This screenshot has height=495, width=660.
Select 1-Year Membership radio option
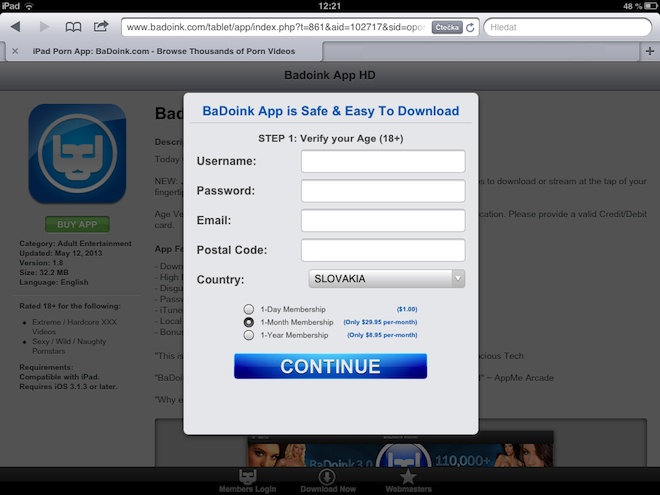click(x=249, y=335)
